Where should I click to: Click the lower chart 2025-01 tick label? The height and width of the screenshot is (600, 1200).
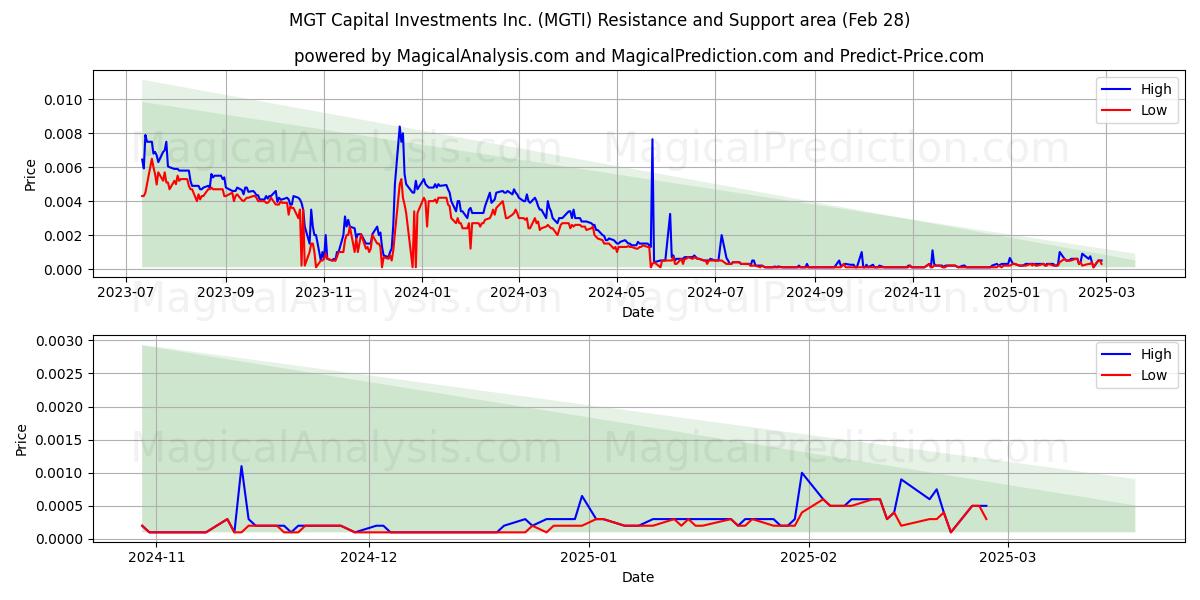(589, 557)
